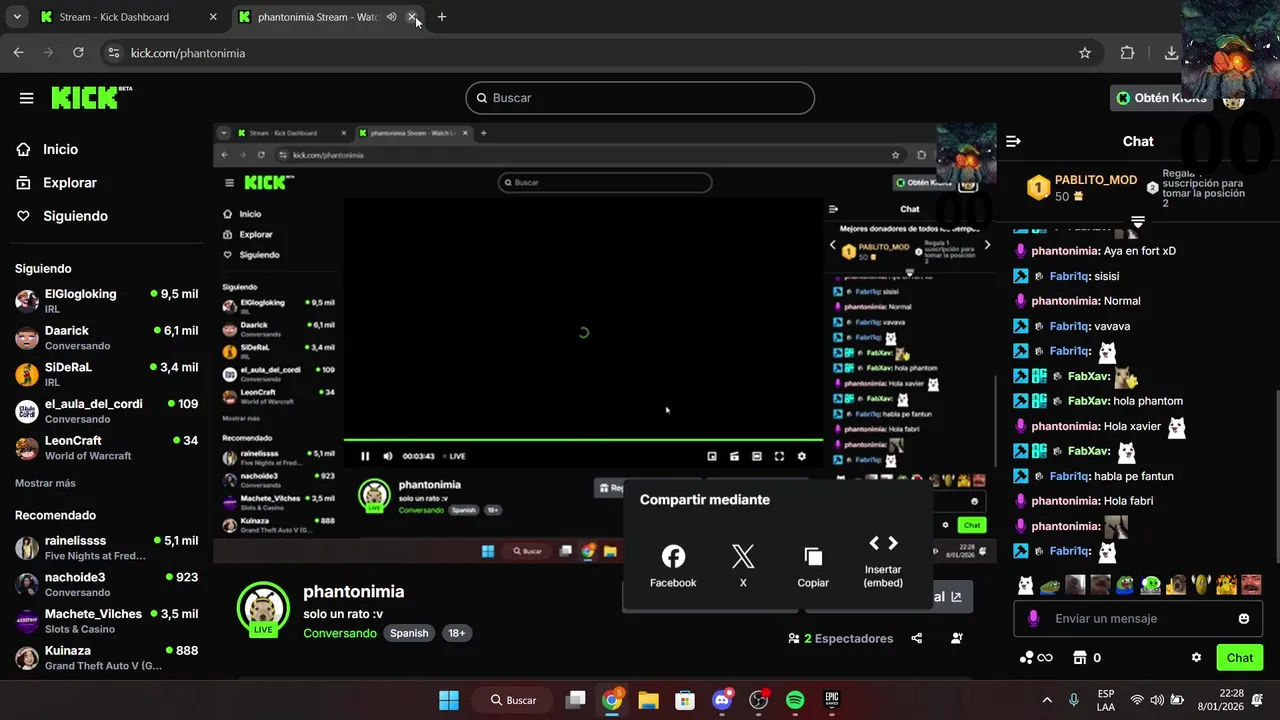
Task: Open the Kick shop icon showing 0
Action: pos(1086,658)
